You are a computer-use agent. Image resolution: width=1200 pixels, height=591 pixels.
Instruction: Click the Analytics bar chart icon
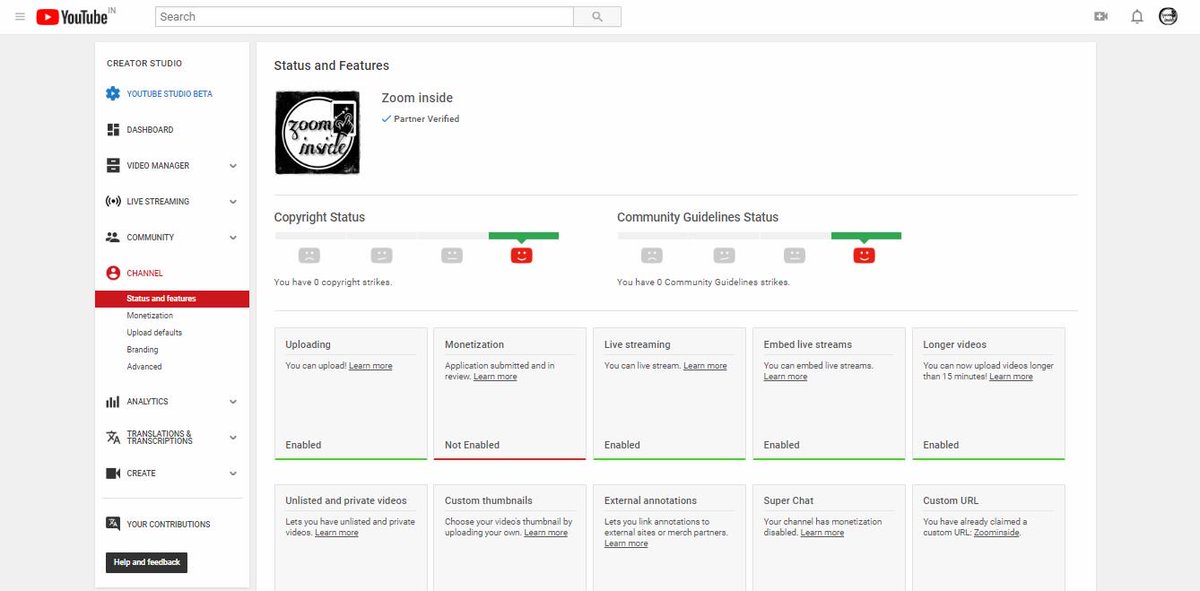click(113, 402)
